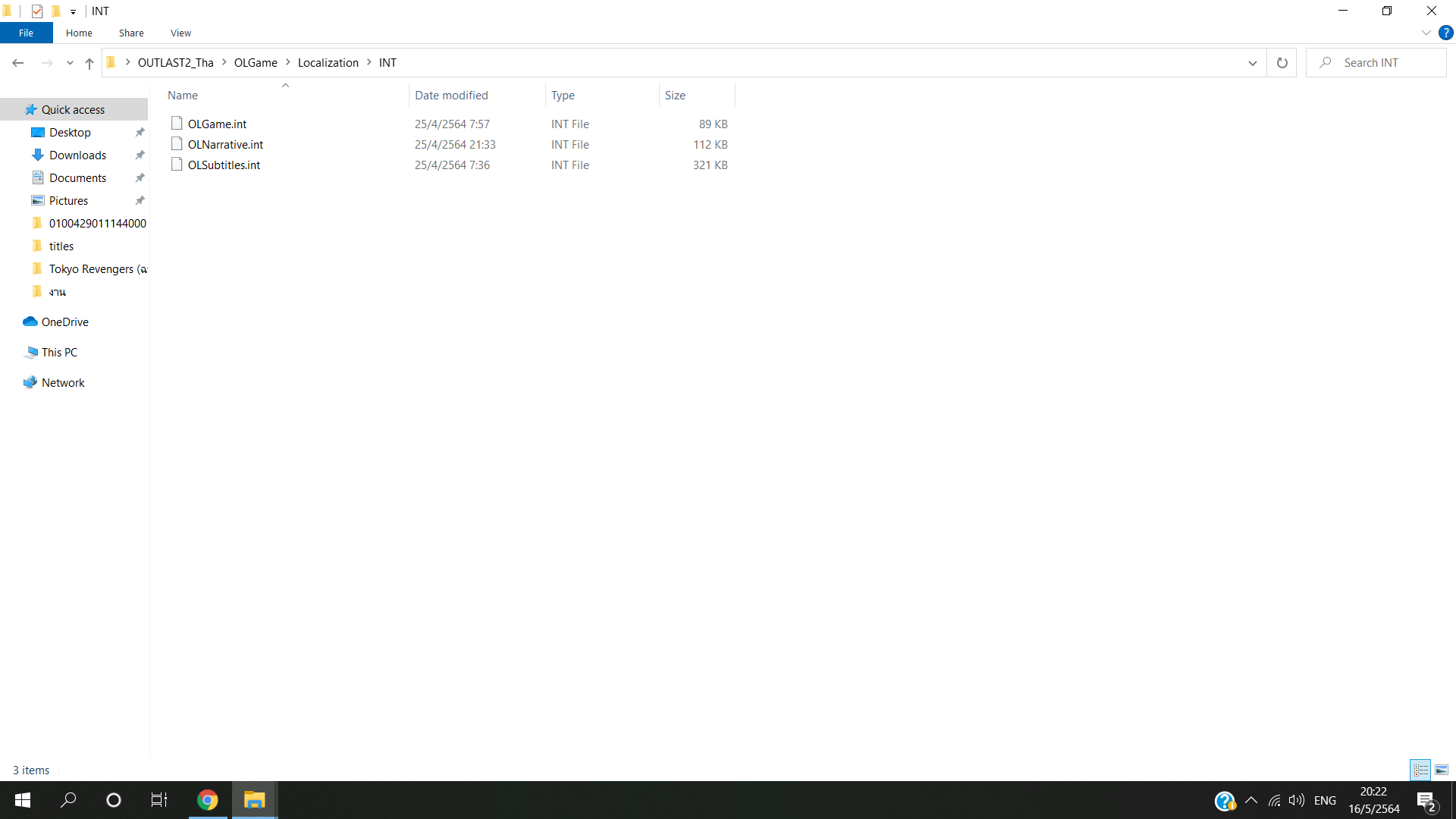The height and width of the screenshot is (819, 1456).
Task: Click the OLSubtitles.int file icon
Action: coord(177,165)
